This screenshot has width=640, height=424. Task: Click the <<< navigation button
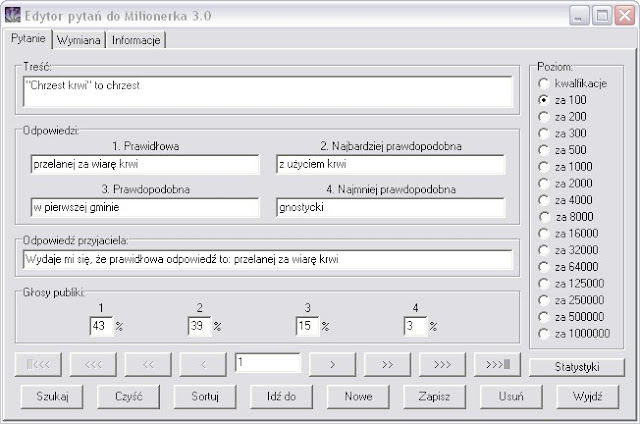coord(93,364)
